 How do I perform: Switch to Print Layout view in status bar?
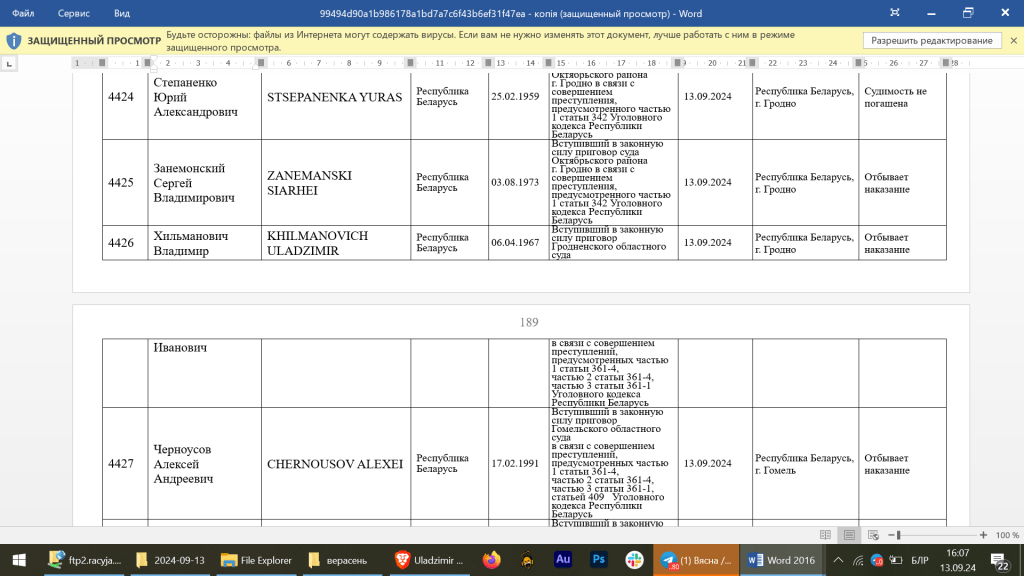[848, 535]
